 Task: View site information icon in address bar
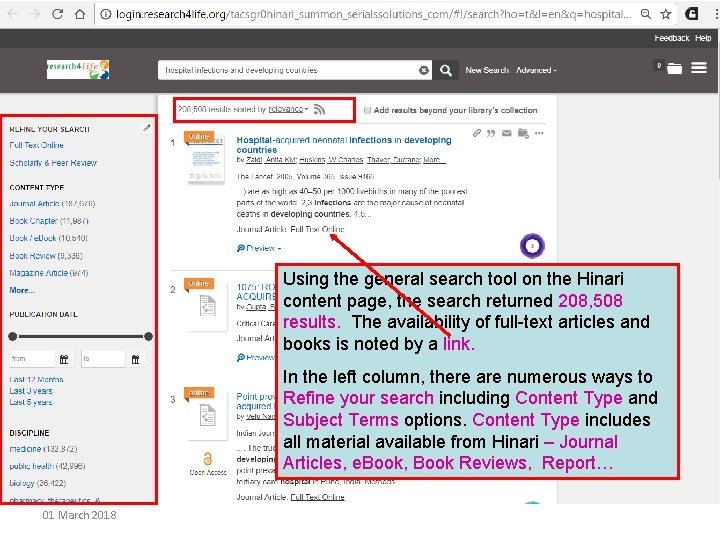coord(106,14)
